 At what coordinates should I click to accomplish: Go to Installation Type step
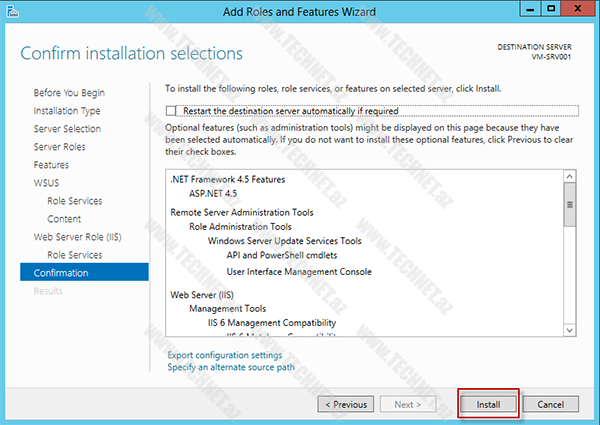[67, 111]
